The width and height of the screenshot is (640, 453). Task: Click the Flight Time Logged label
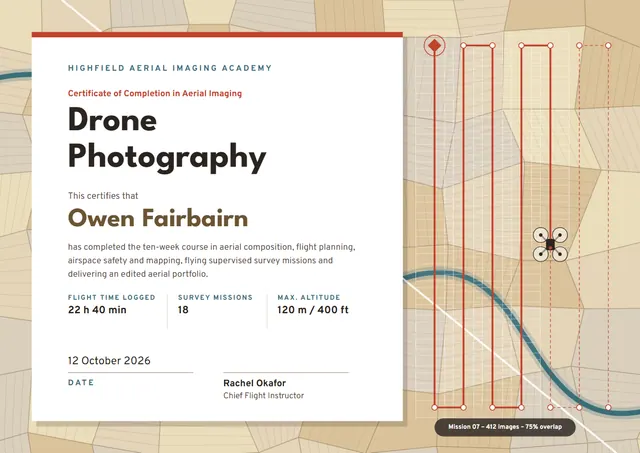(x=111, y=298)
